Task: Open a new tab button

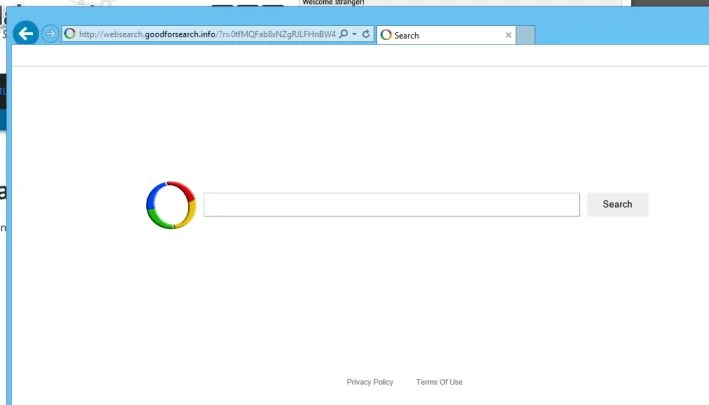Action: pyautogui.click(x=525, y=35)
